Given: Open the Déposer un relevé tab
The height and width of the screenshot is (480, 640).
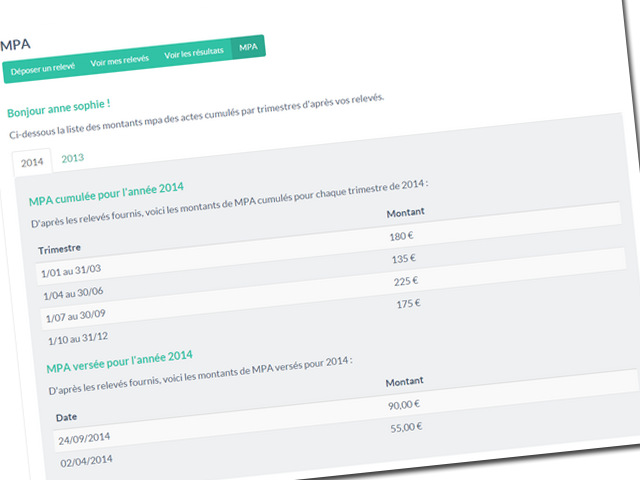Looking at the screenshot, I should click(41, 71).
